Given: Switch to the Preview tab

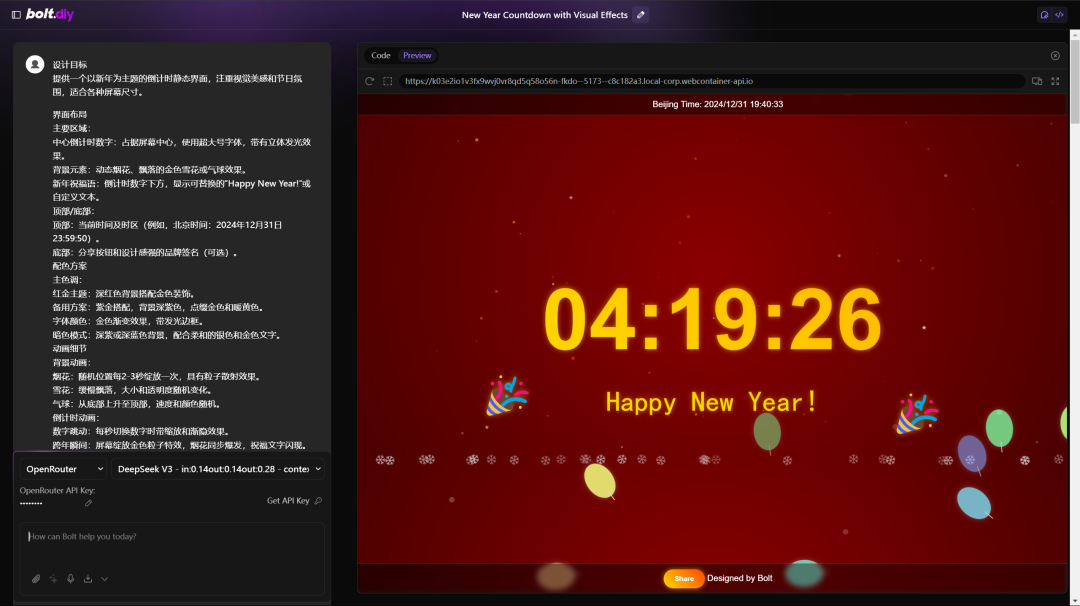Looking at the screenshot, I should pyautogui.click(x=417, y=55).
